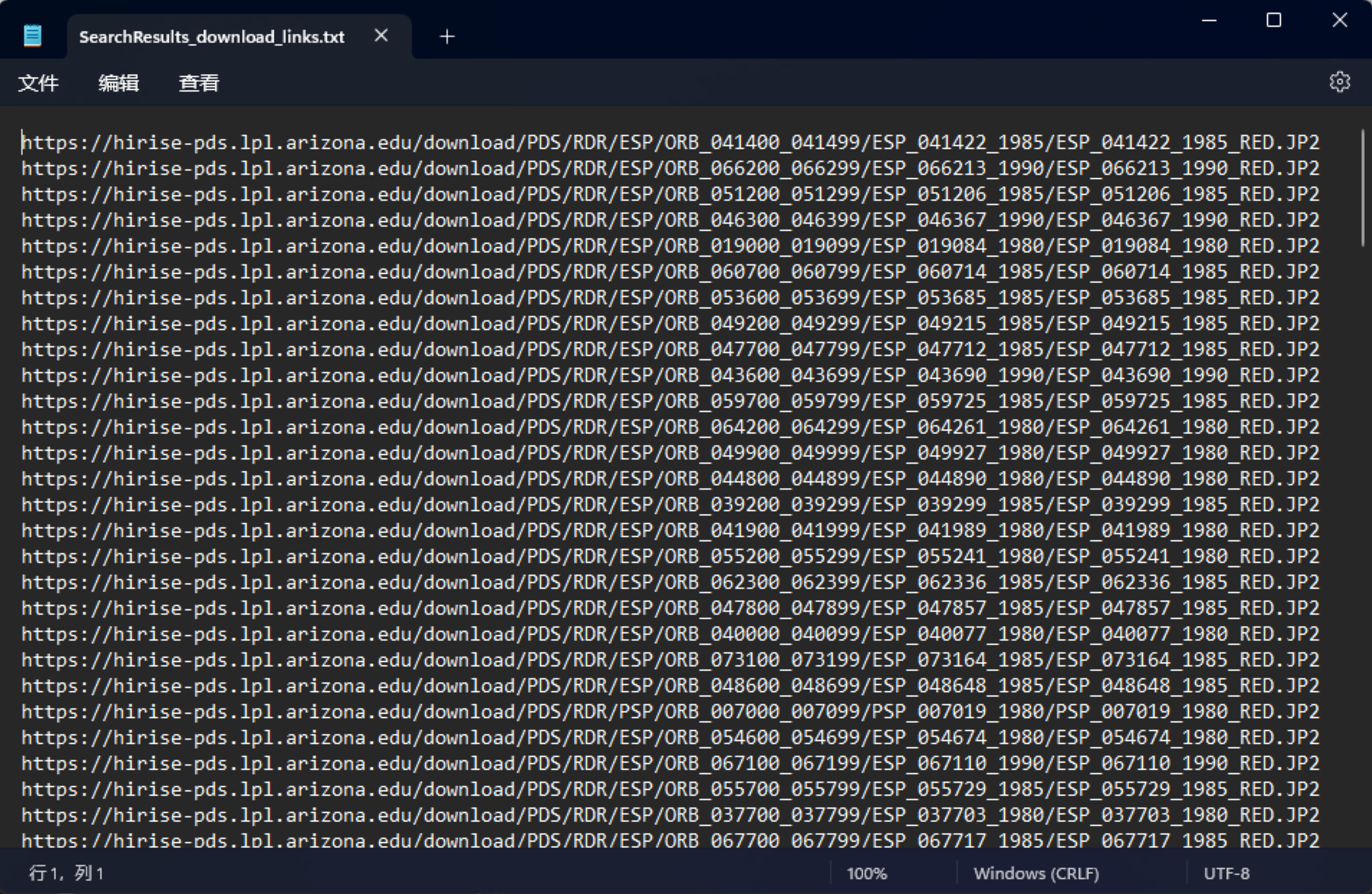Click the line containing ESP_073164_1985_RED.JP2
Viewport: 1372px width, 894px height.
(670, 660)
